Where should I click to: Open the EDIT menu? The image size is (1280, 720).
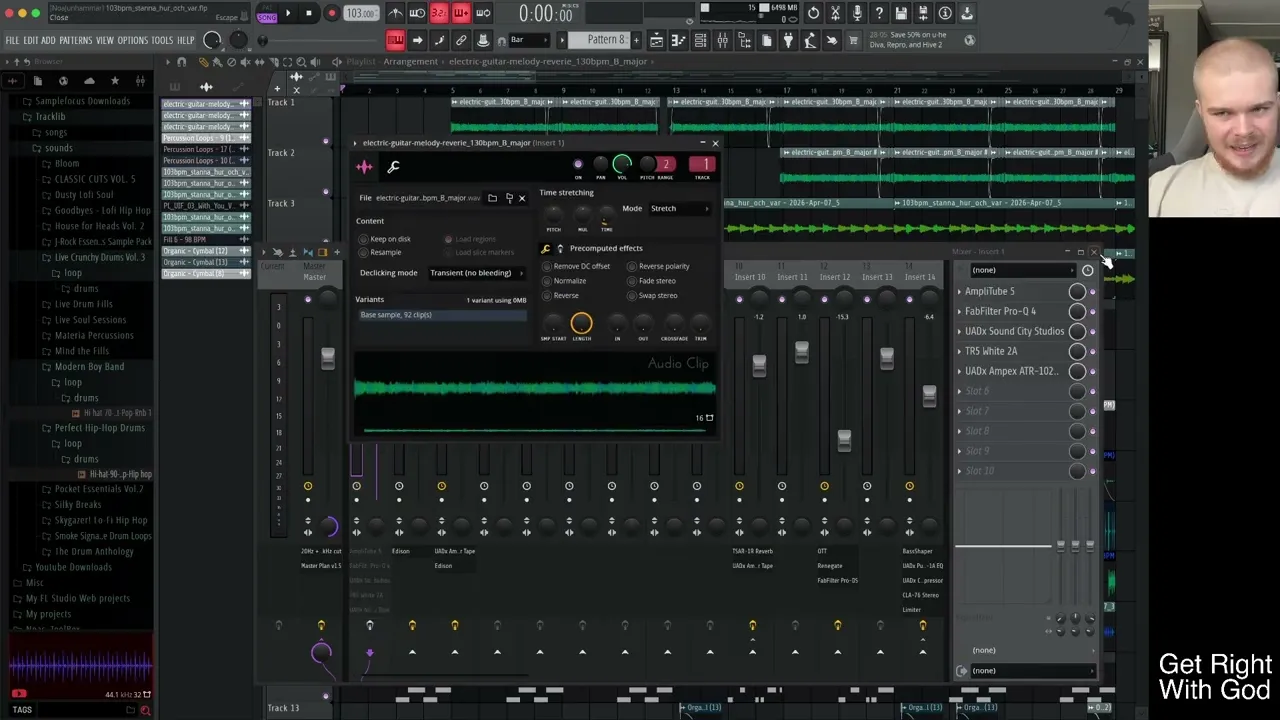pyautogui.click(x=31, y=41)
